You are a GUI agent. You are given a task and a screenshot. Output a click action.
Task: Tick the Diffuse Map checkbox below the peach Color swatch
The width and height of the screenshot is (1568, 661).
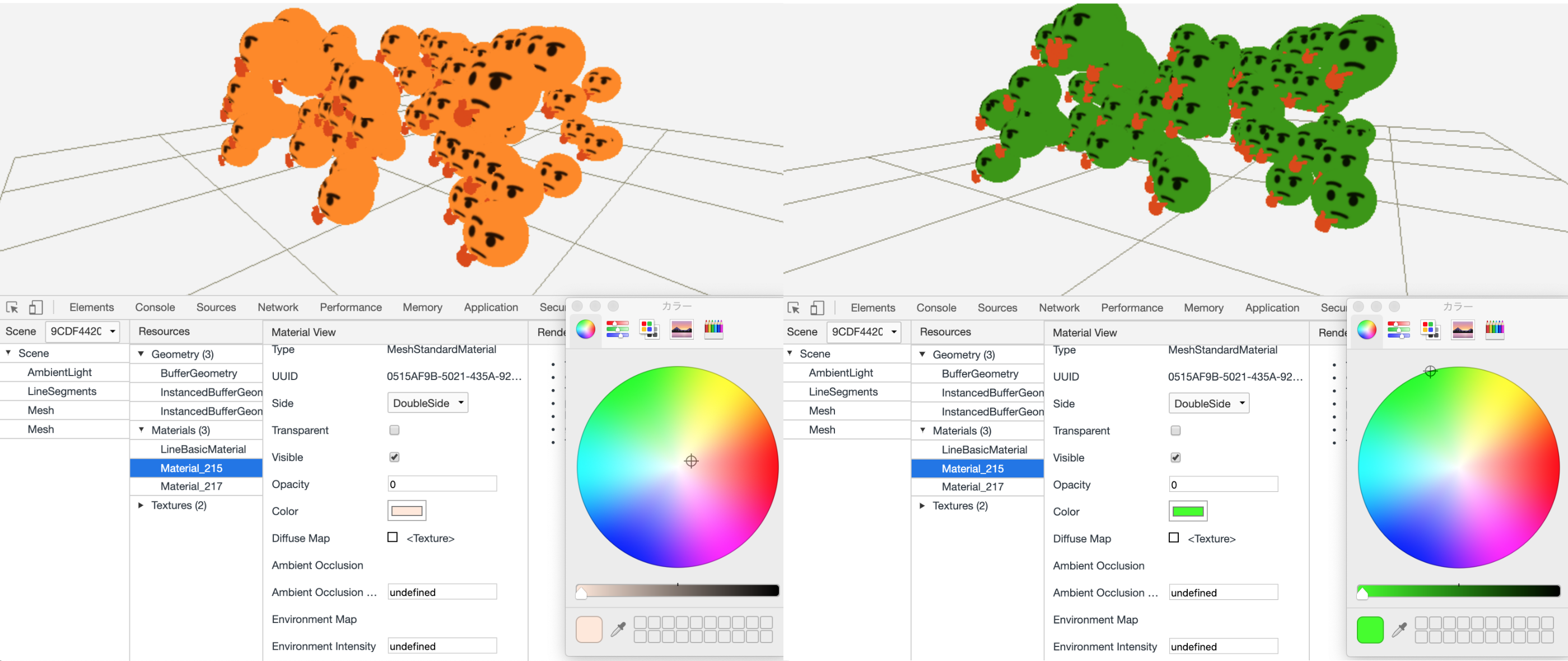pos(393,537)
